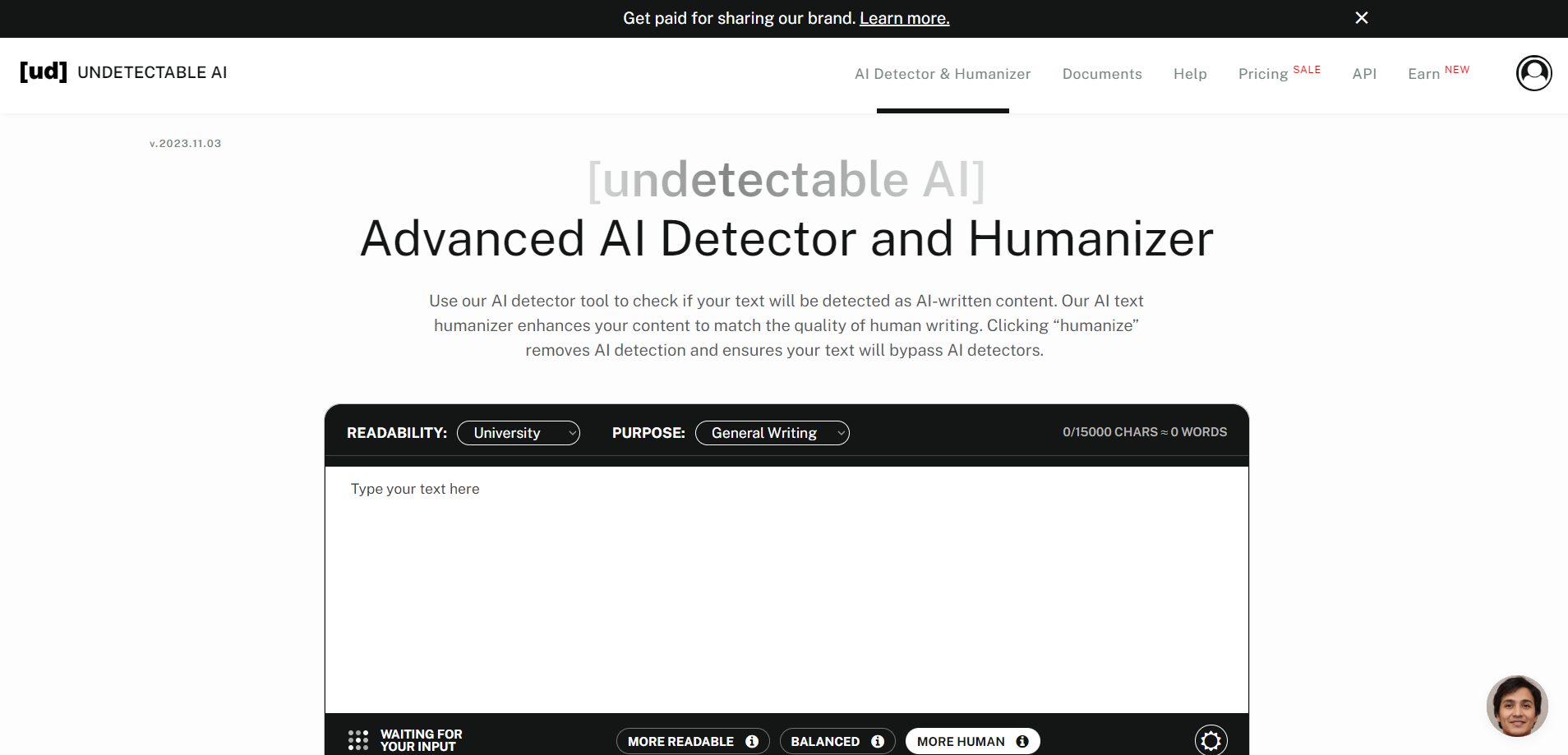Click the "READABILITY:" label

[397, 433]
